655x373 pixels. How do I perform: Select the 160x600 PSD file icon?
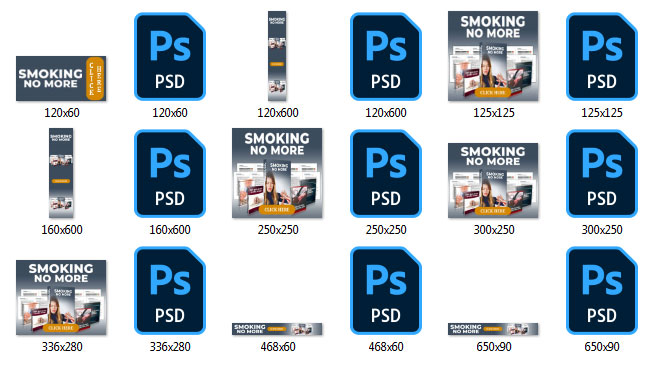click(170, 173)
